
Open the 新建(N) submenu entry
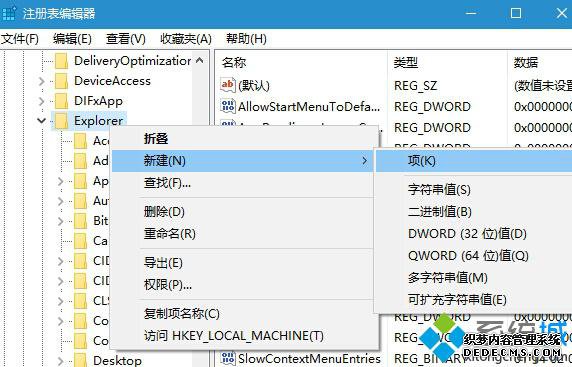coord(244,161)
